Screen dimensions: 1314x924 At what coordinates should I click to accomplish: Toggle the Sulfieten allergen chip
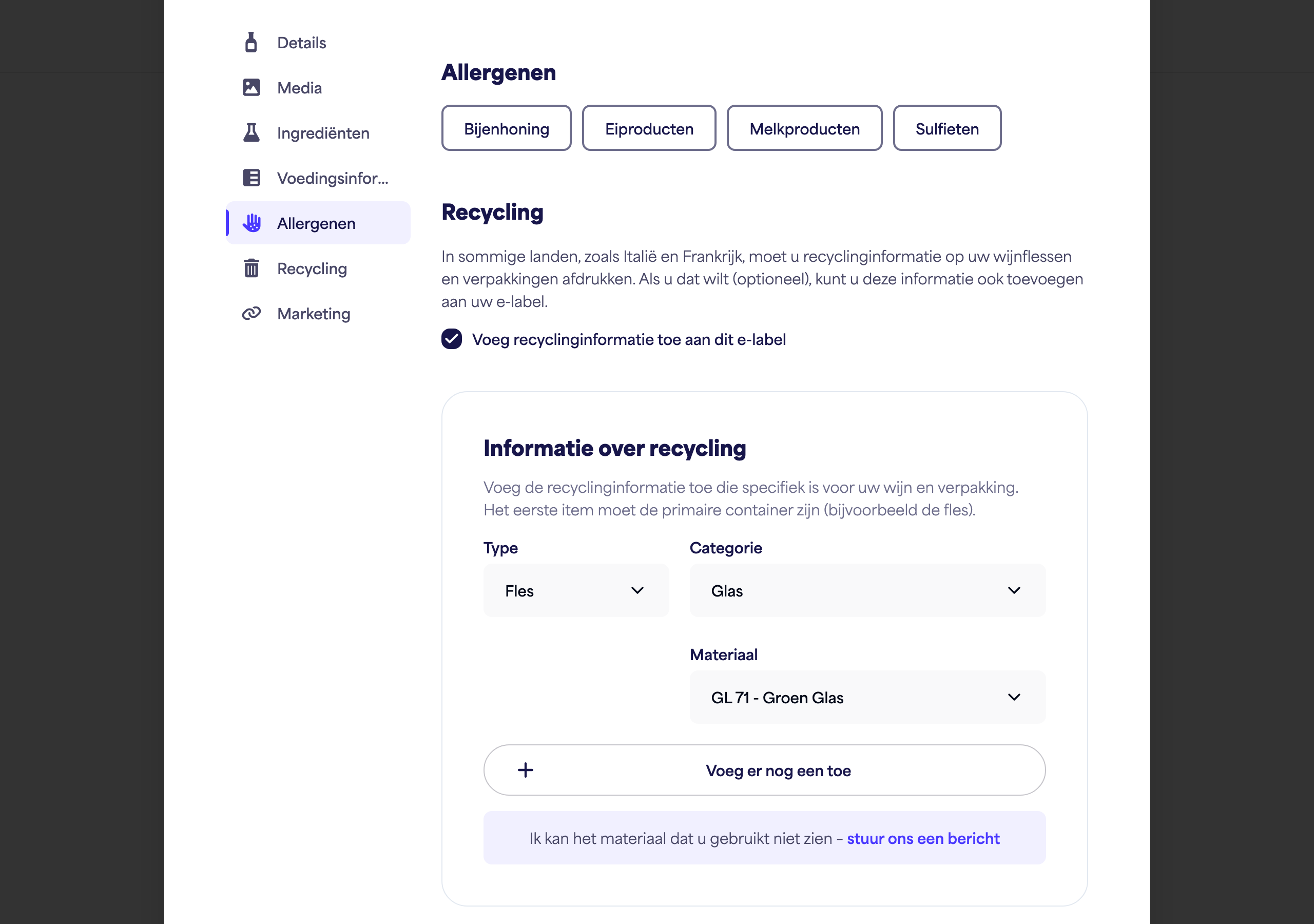coord(946,128)
